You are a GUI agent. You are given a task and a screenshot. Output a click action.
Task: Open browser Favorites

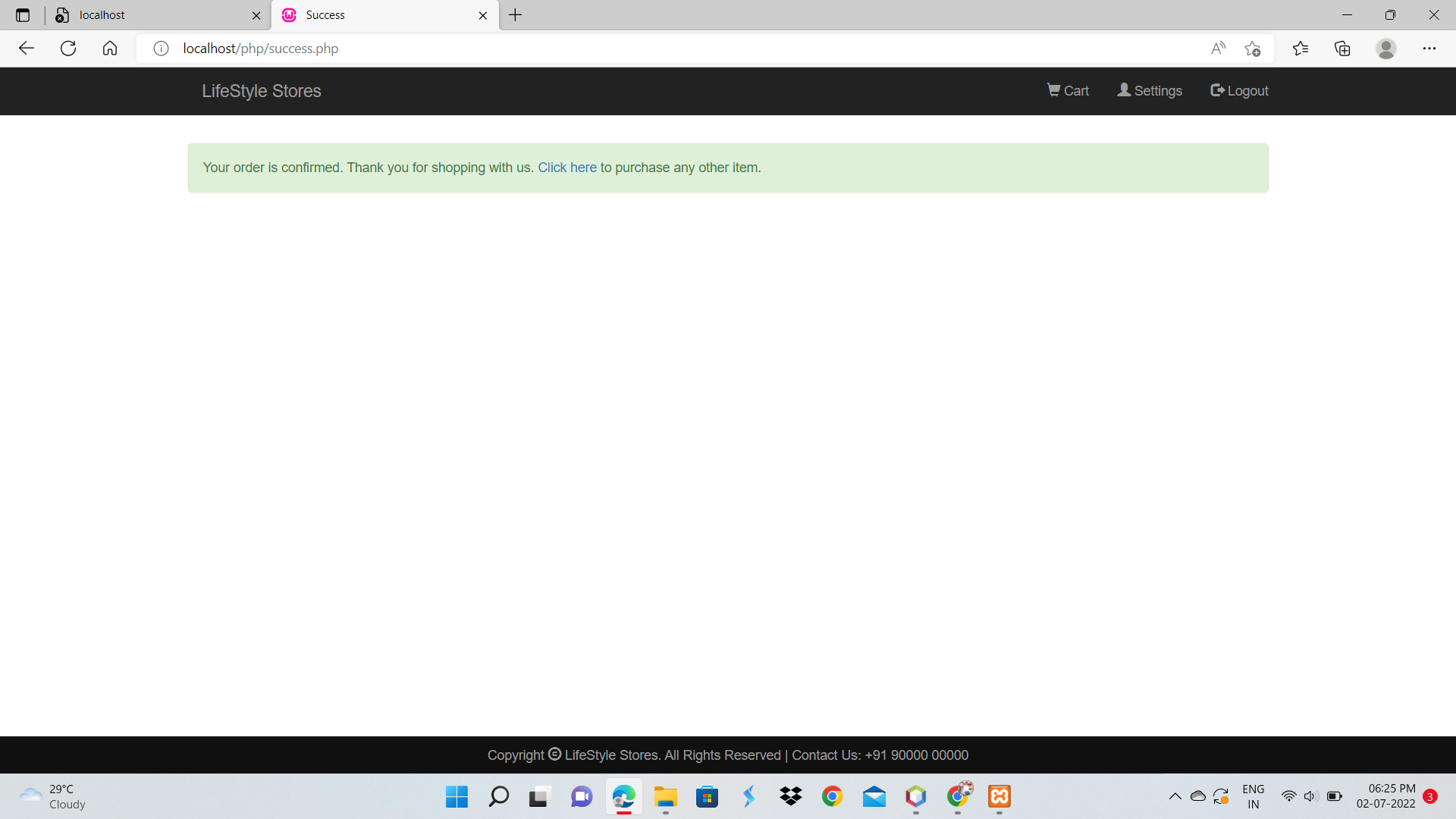pos(1301,48)
